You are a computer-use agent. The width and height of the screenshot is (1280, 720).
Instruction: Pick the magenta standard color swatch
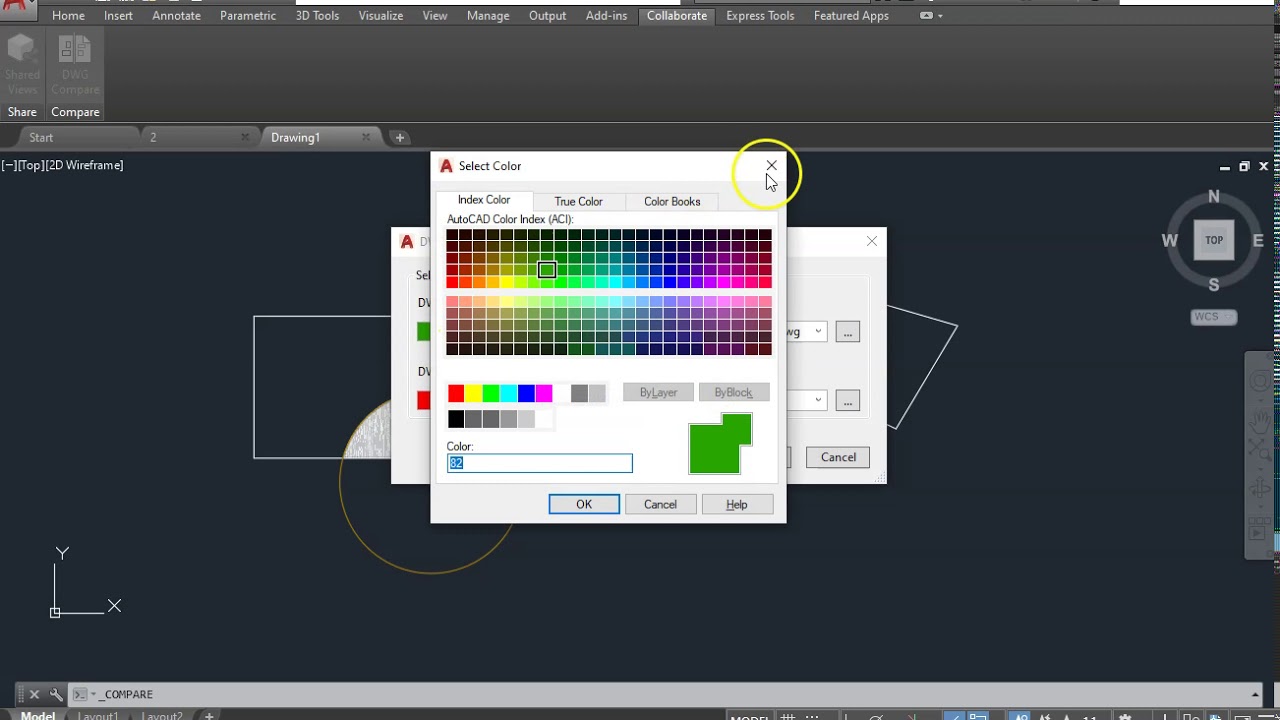(x=544, y=393)
